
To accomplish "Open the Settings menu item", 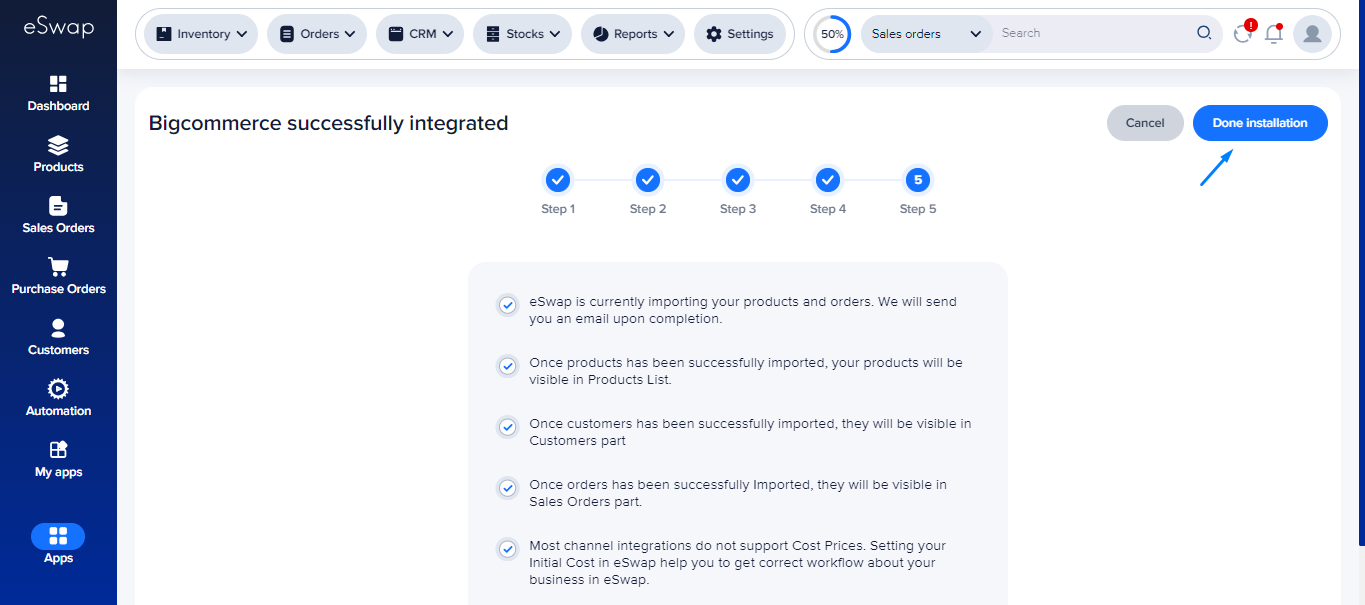I will pyautogui.click(x=739, y=34).
